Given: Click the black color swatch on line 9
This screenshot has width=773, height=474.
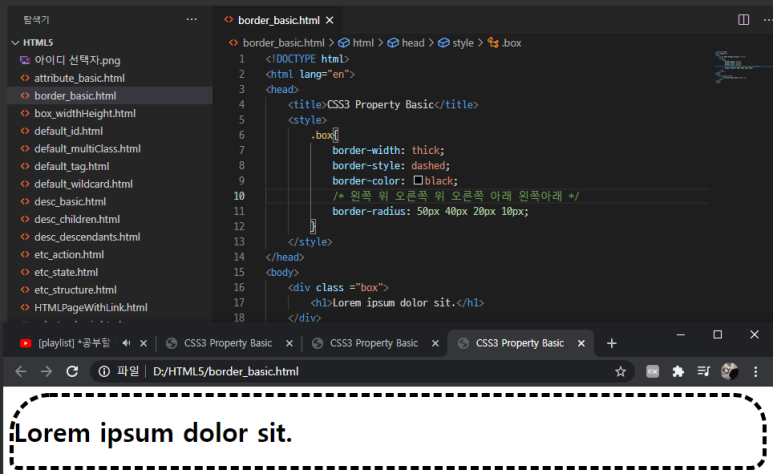Looking at the screenshot, I should (x=418, y=181).
